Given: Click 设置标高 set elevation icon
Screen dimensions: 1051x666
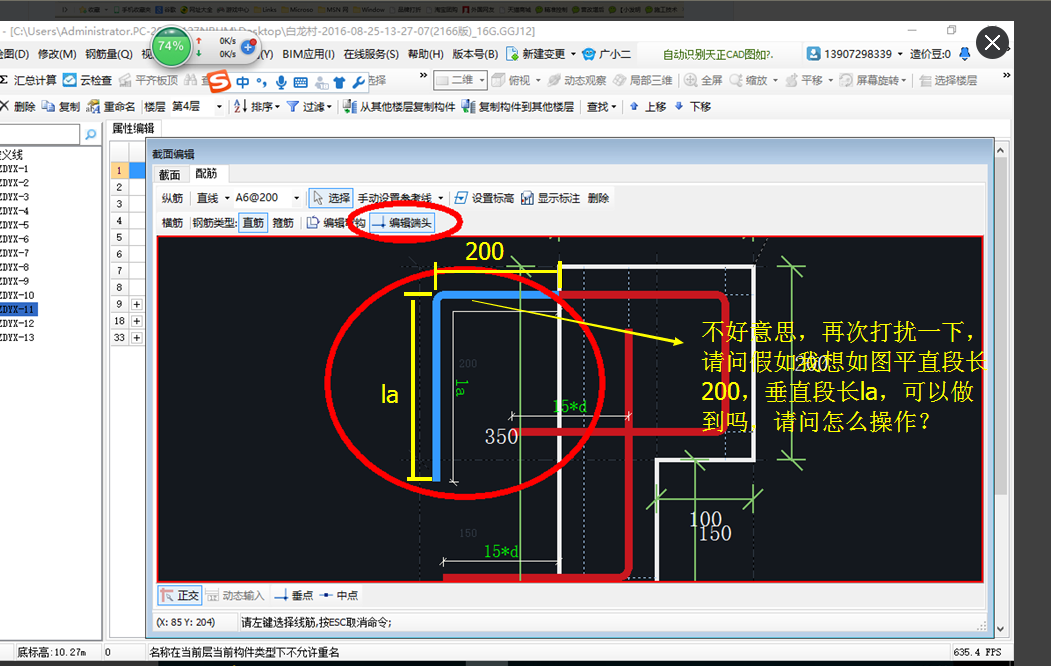Looking at the screenshot, I should [461, 198].
